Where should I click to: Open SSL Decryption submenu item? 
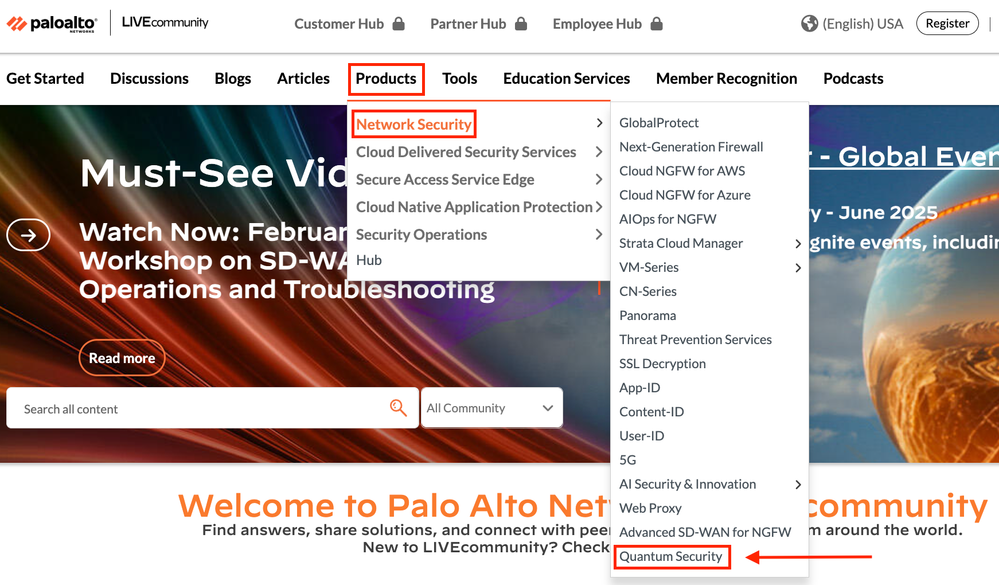[663, 364]
